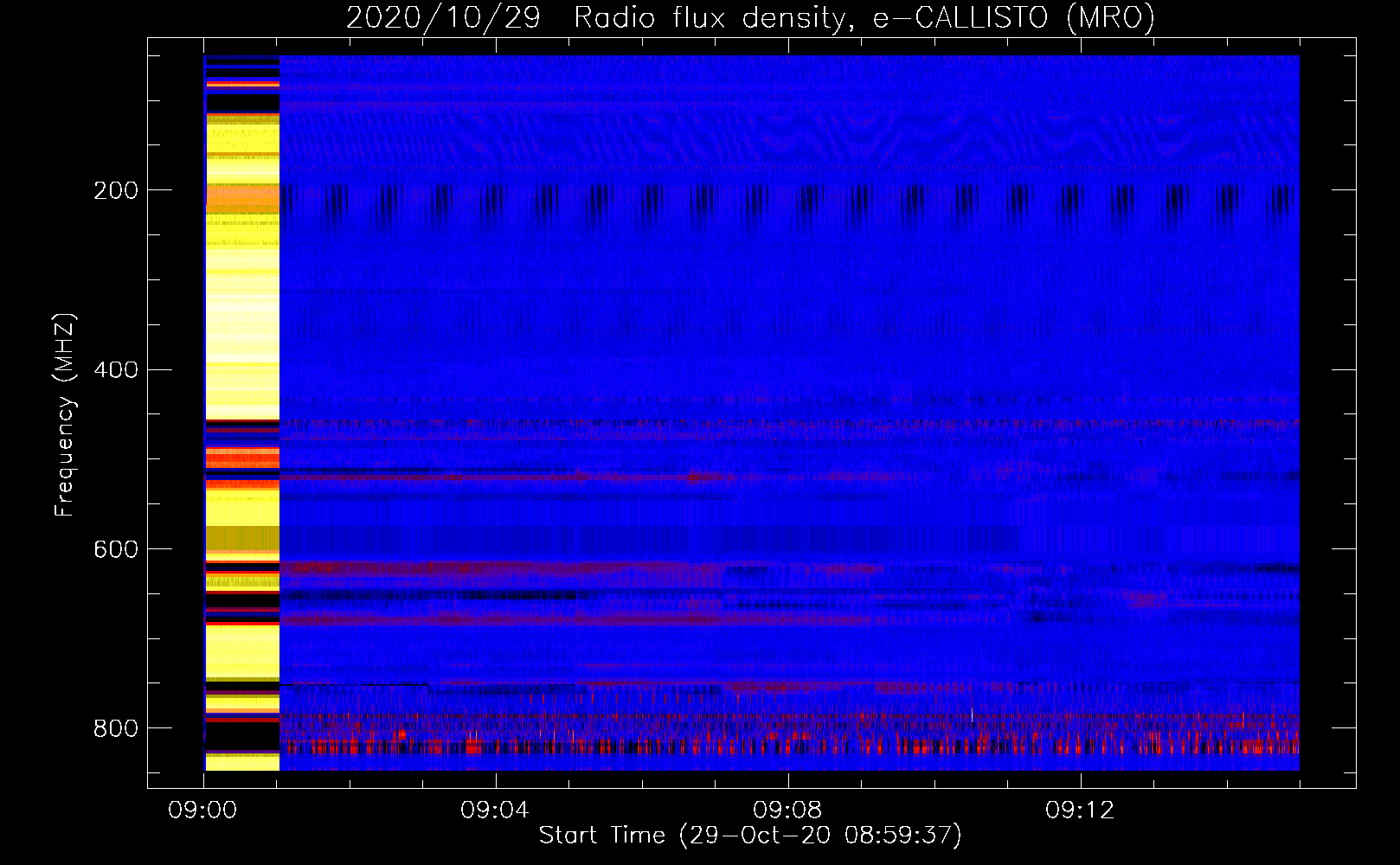
Task: Click the 09:04 time tick label
Action: [495, 811]
